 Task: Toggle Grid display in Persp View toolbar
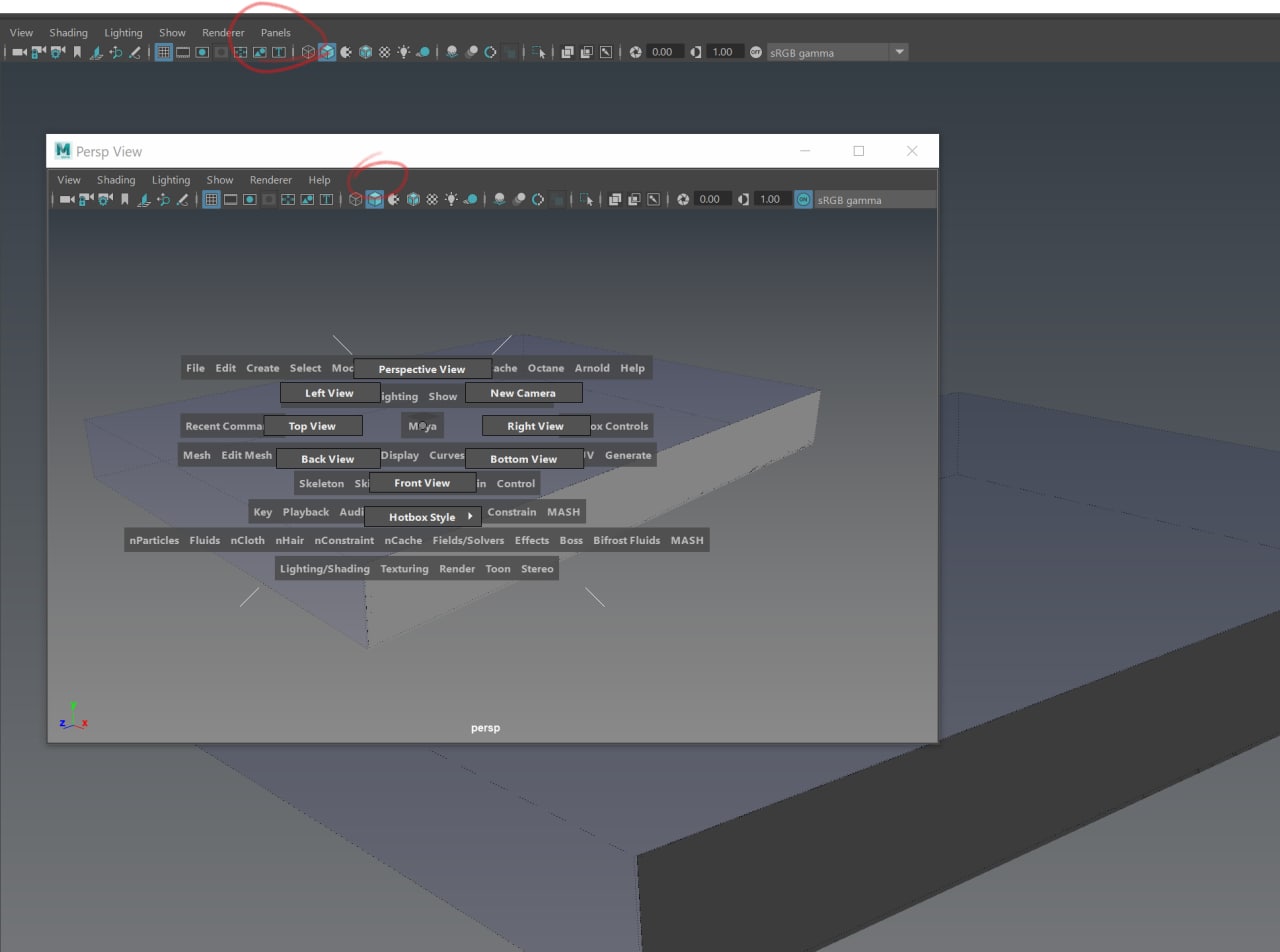pos(211,200)
